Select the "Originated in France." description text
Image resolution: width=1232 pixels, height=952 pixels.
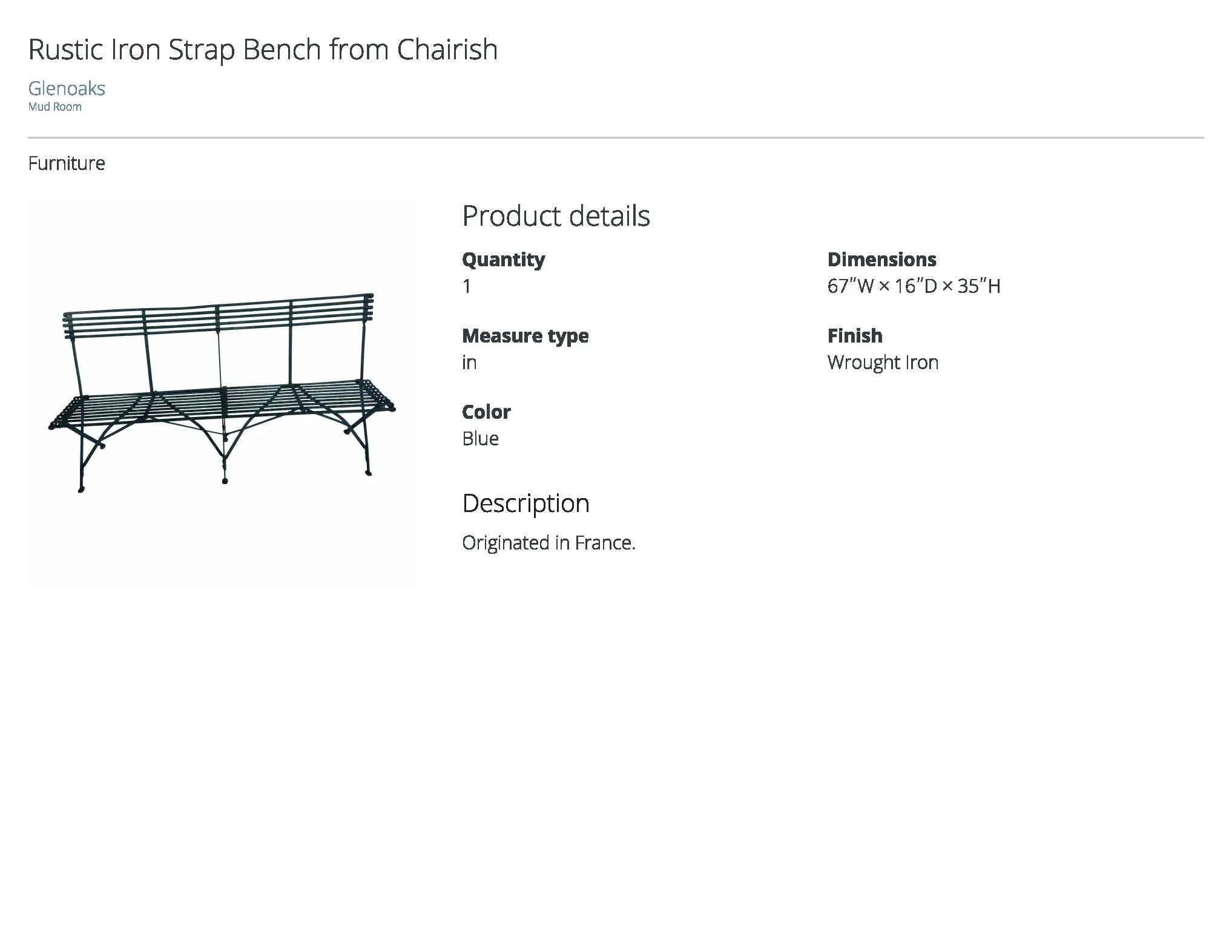(x=548, y=543)
